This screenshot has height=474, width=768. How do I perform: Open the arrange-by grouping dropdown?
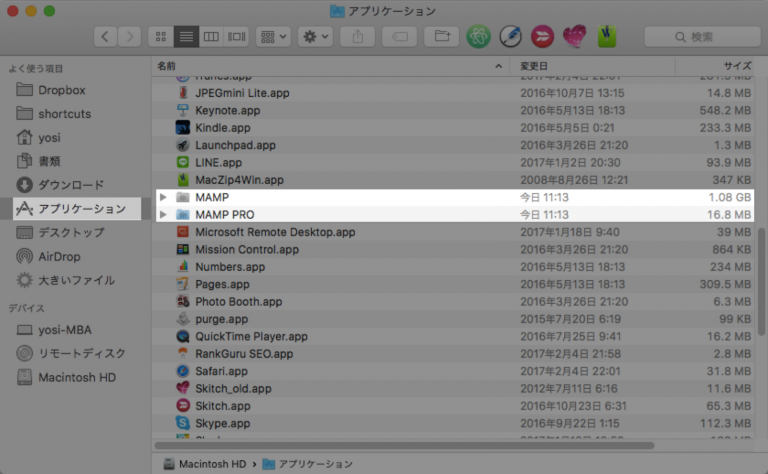[x=273, y=36]
